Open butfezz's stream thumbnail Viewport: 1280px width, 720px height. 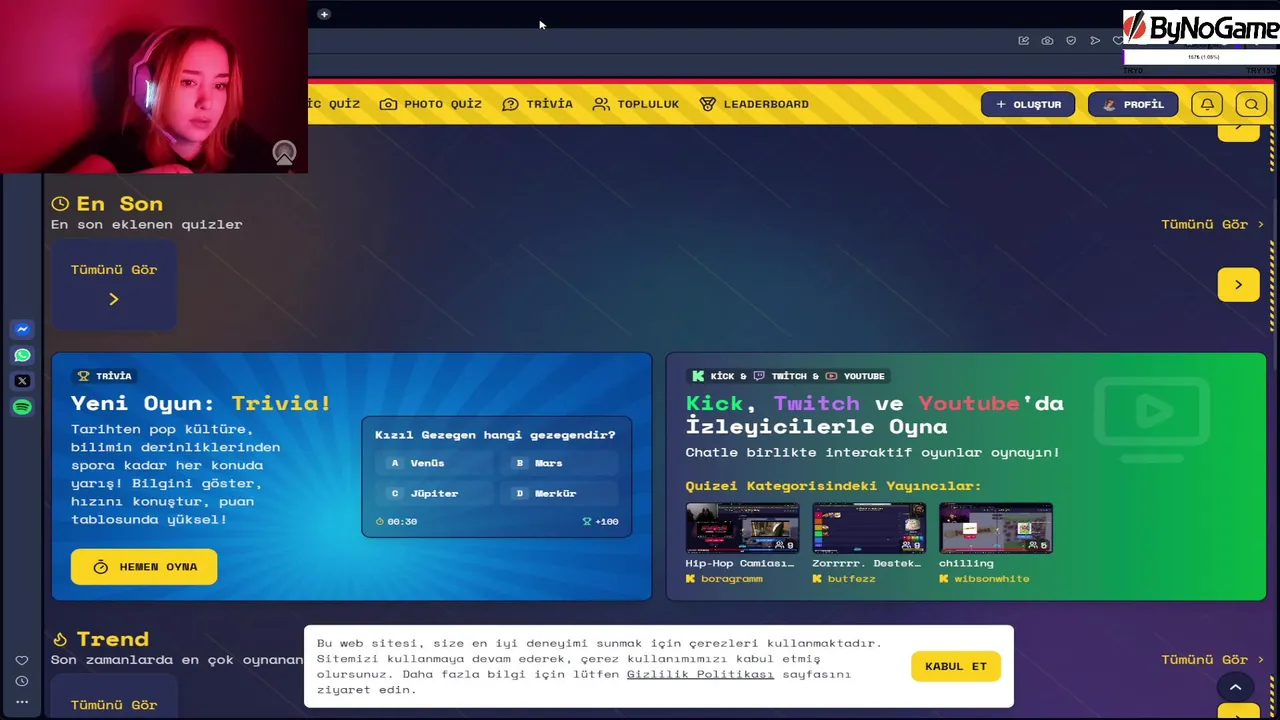869,528
